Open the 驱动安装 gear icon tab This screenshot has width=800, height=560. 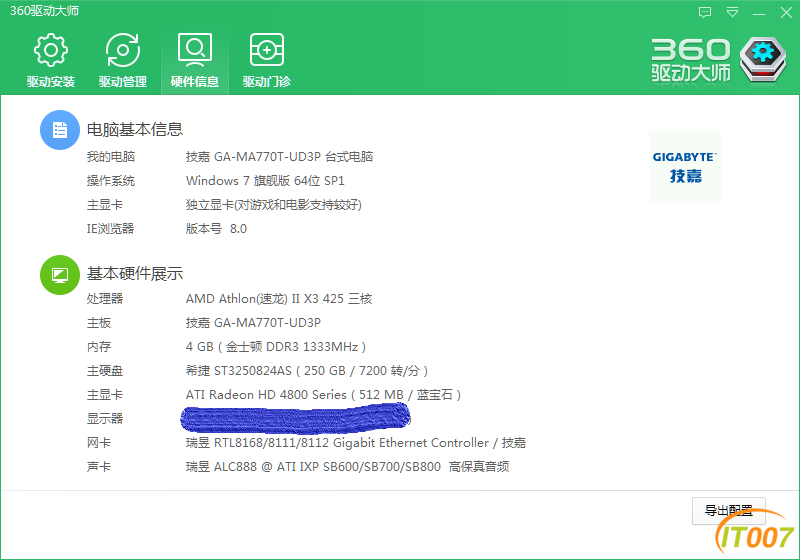point(51,60)
